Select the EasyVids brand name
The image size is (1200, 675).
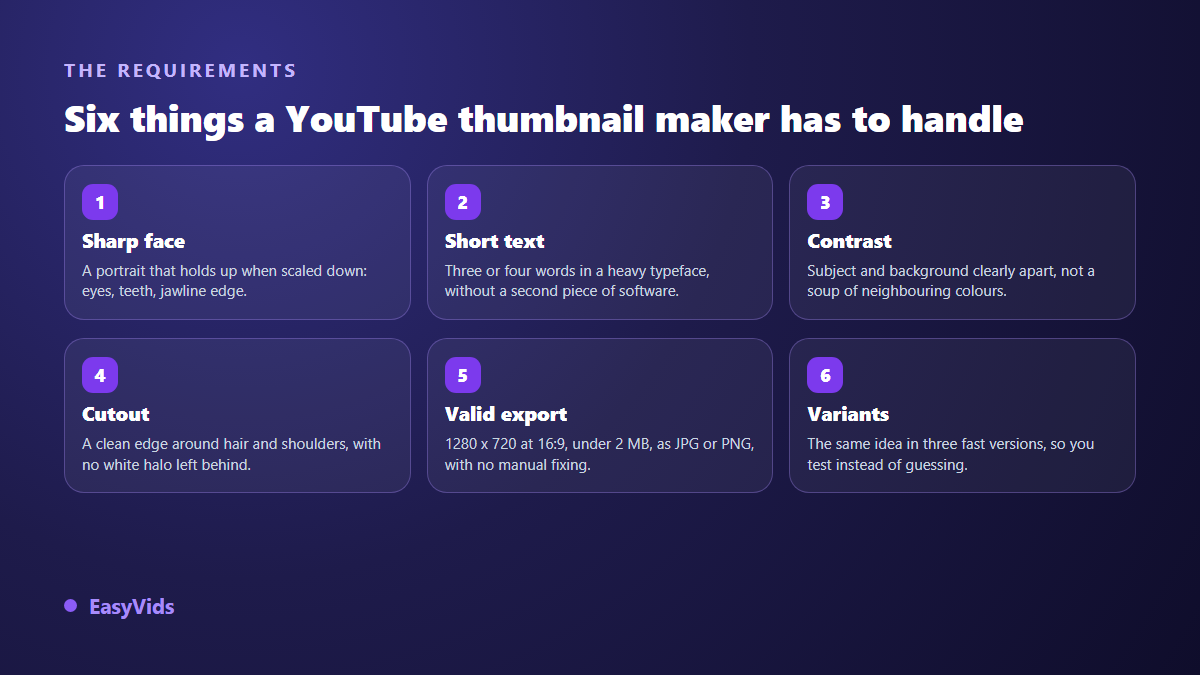click(131, 607)
